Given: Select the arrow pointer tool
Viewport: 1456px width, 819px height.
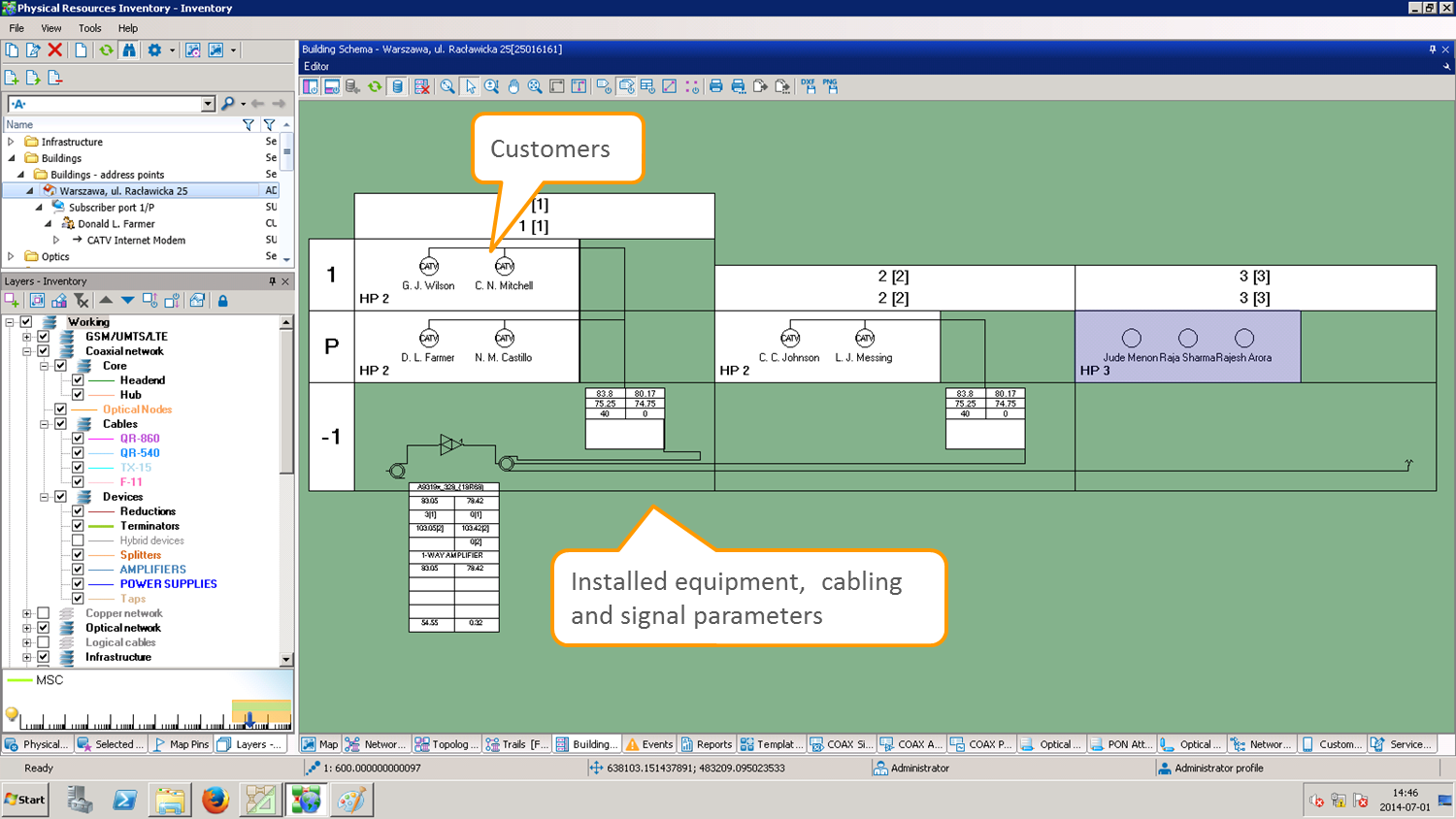Looking at the screenshot, I should 470,86.
